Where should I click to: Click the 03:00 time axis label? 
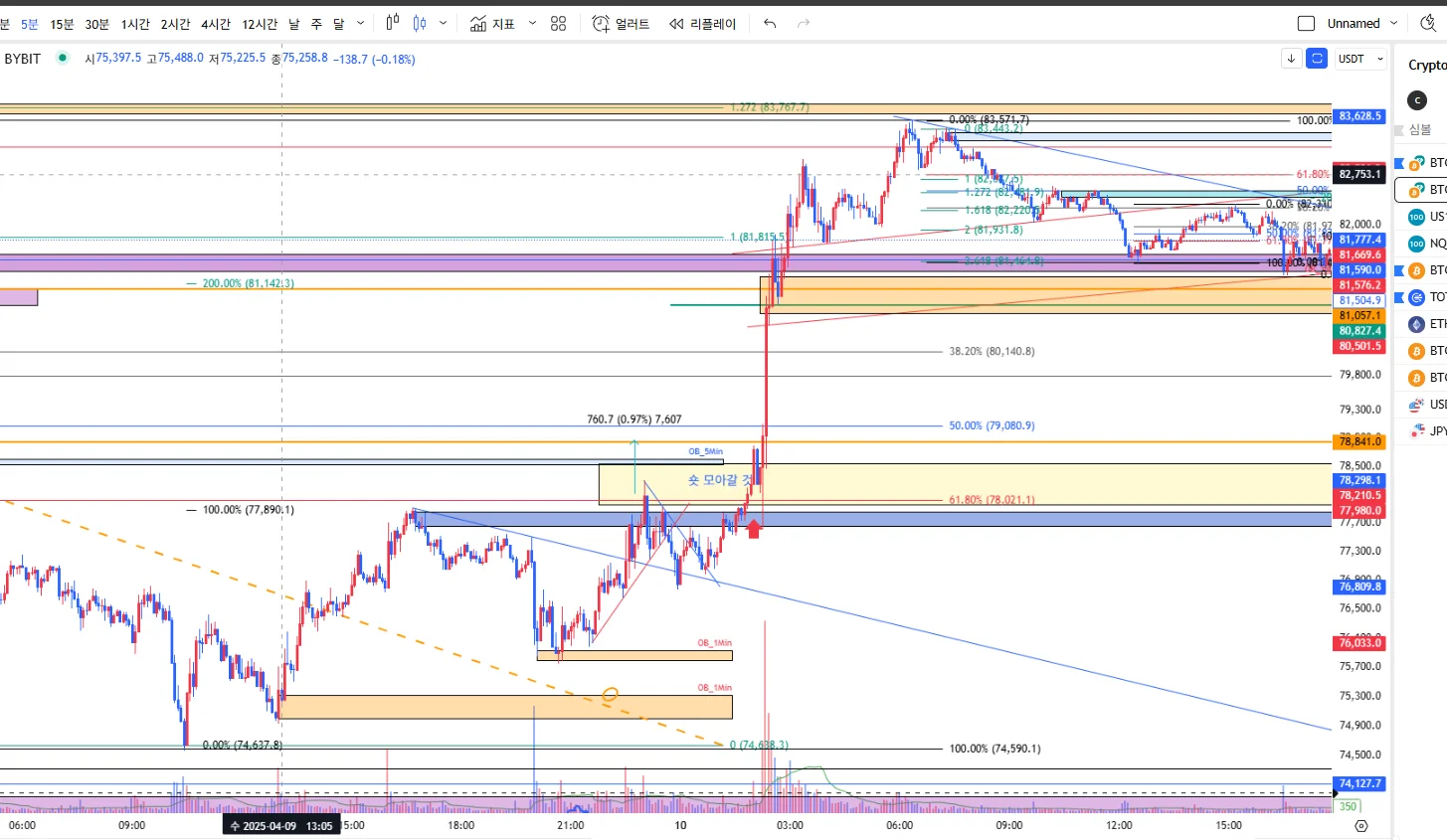[790, 826]
